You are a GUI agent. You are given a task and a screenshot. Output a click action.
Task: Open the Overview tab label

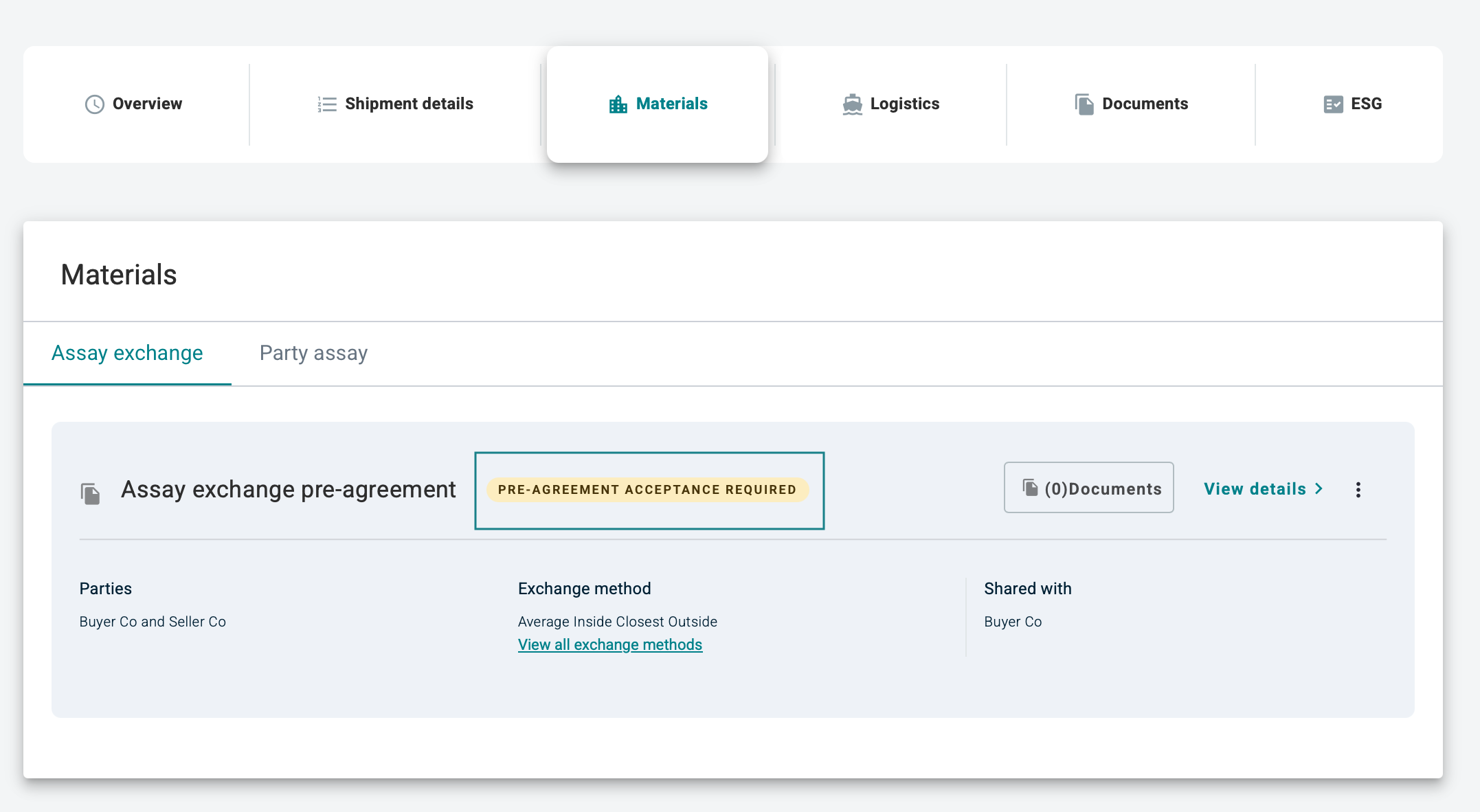pyautogui.click(x=147, y=104)
